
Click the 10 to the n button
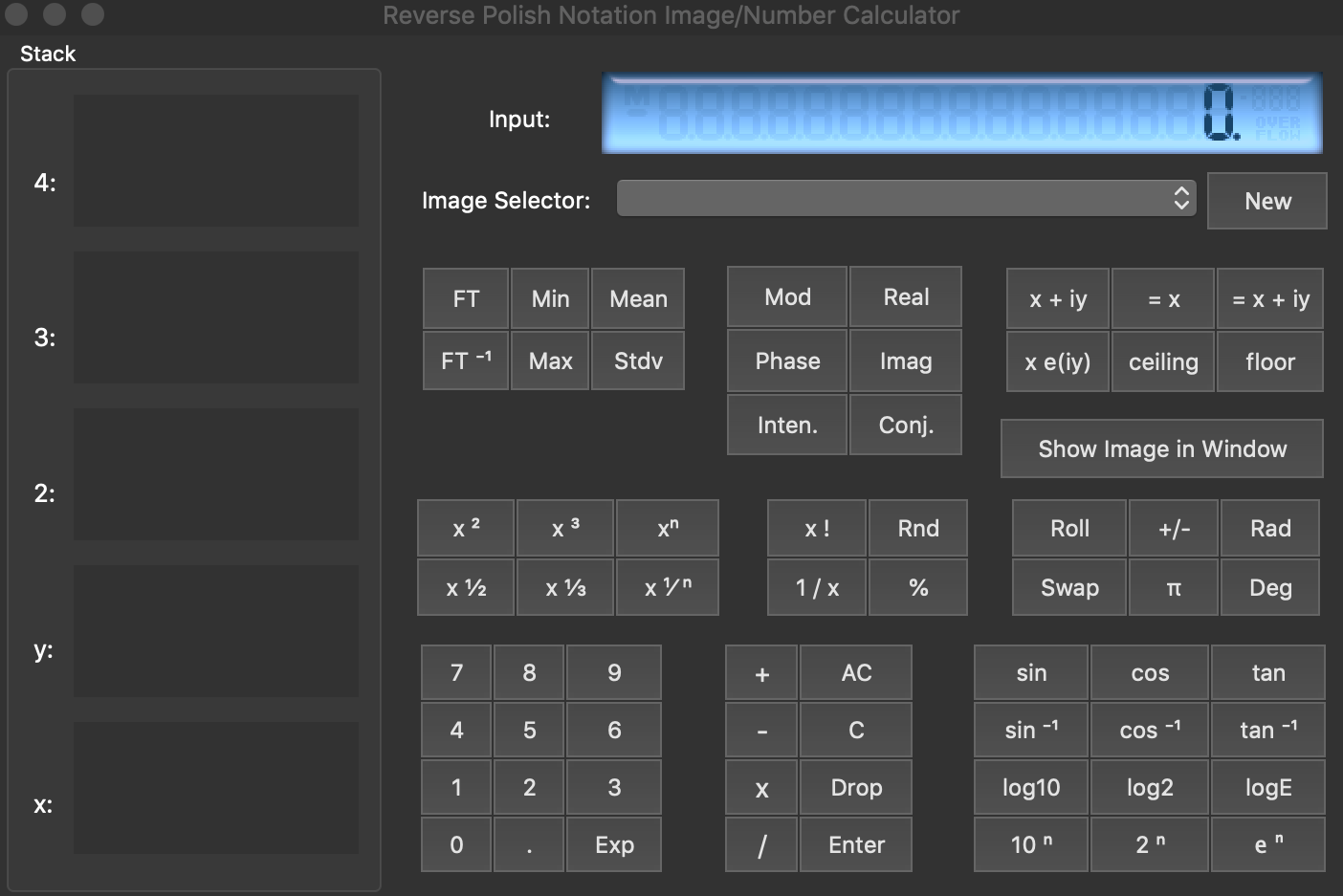(x=1031, y=844)
